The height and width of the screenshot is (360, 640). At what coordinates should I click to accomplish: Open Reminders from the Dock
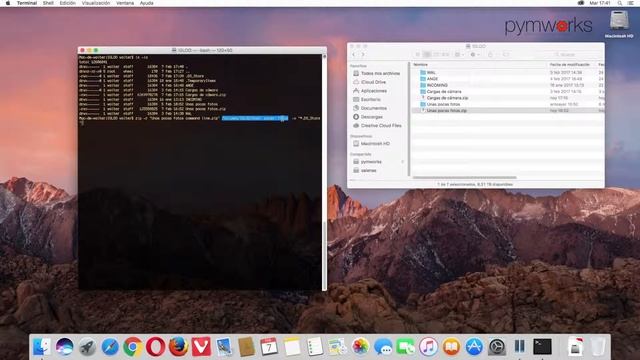[x=315, y=347]
